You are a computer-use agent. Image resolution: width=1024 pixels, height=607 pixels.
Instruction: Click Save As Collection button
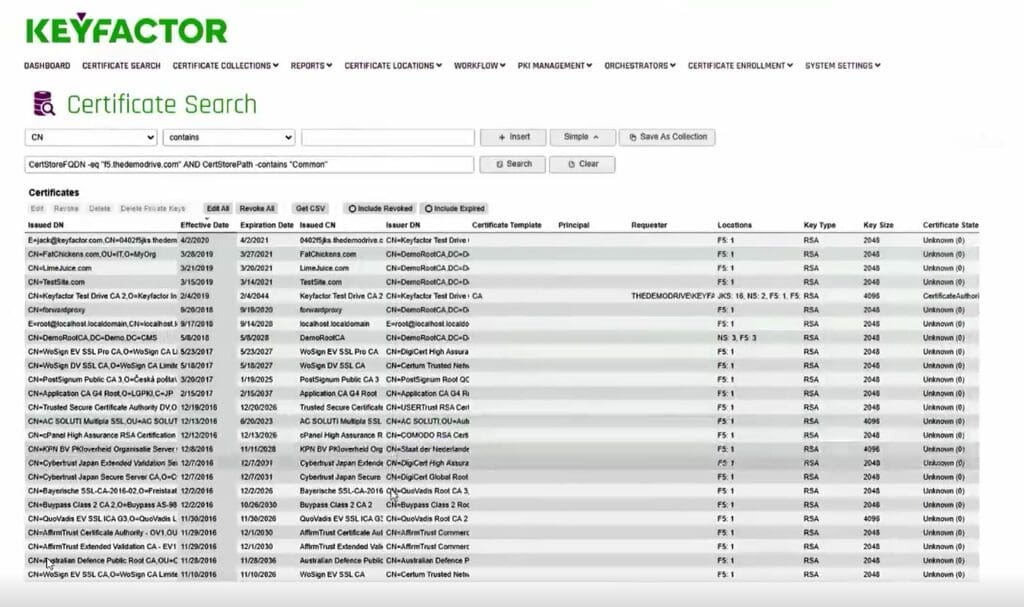pyautogui.click(x=667, y=137)
